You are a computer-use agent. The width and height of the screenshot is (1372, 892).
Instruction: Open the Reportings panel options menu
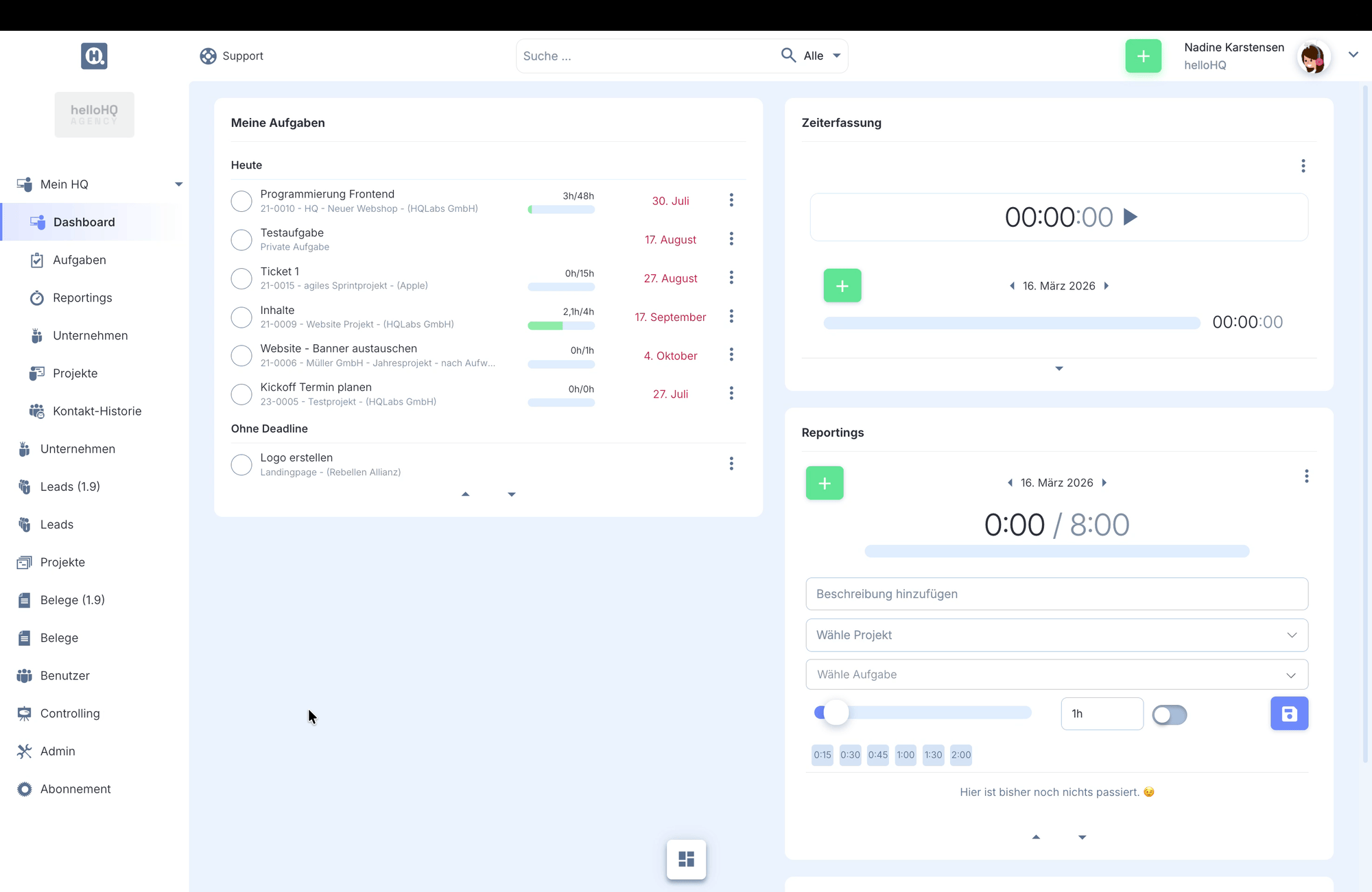click(x=1306, y=476)
